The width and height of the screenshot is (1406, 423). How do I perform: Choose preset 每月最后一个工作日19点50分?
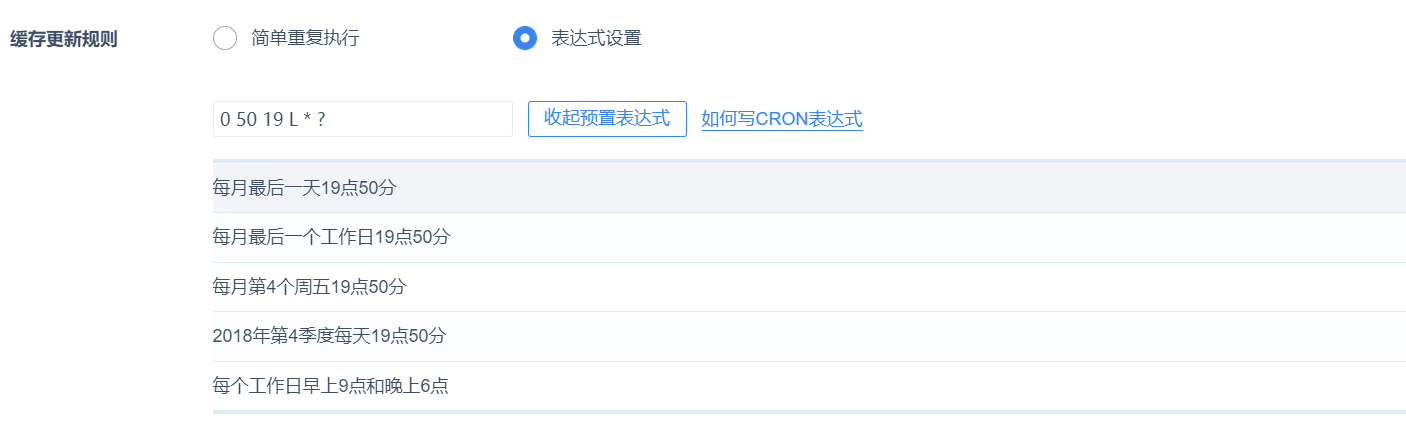pos(331,237)
